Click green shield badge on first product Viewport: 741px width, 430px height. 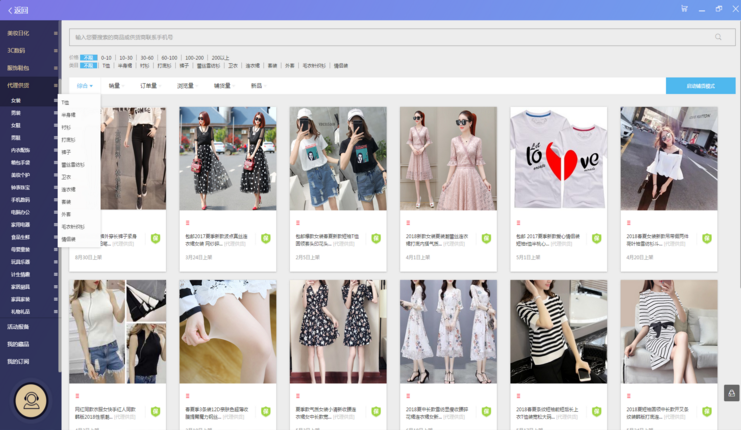click(155, 238)
